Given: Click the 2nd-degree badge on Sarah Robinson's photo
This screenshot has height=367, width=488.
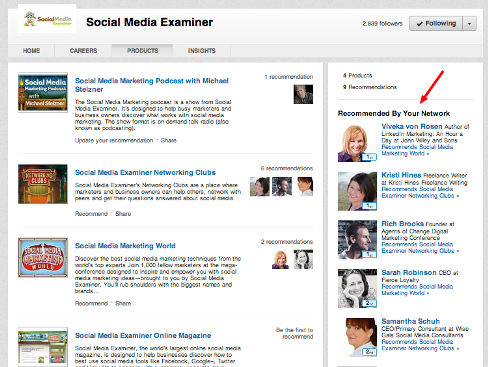Looking at the screenshot, I should coord(369,303).
